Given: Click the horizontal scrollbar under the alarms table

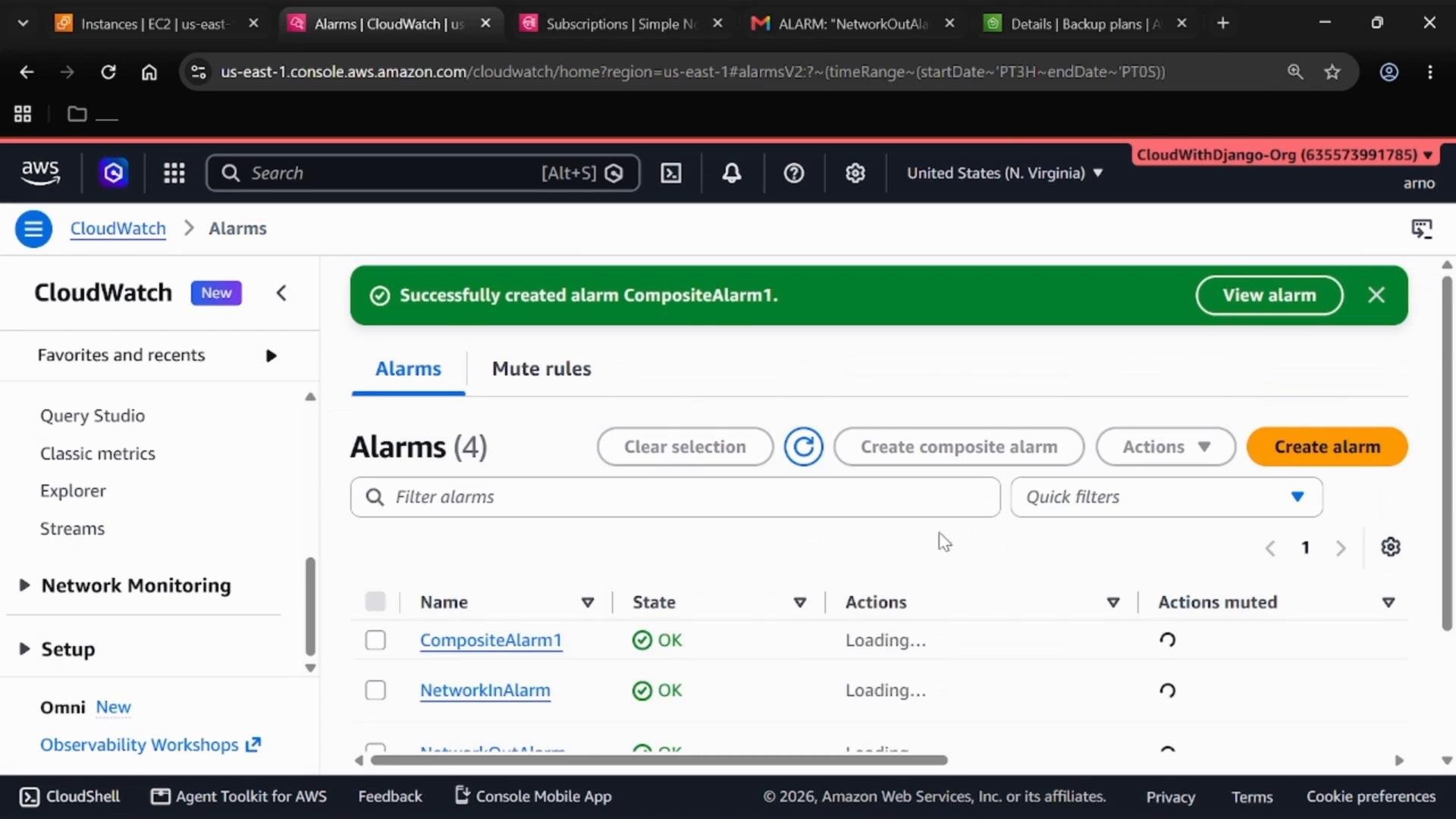Looking at the screenshot, I should (x=659, y=760).
